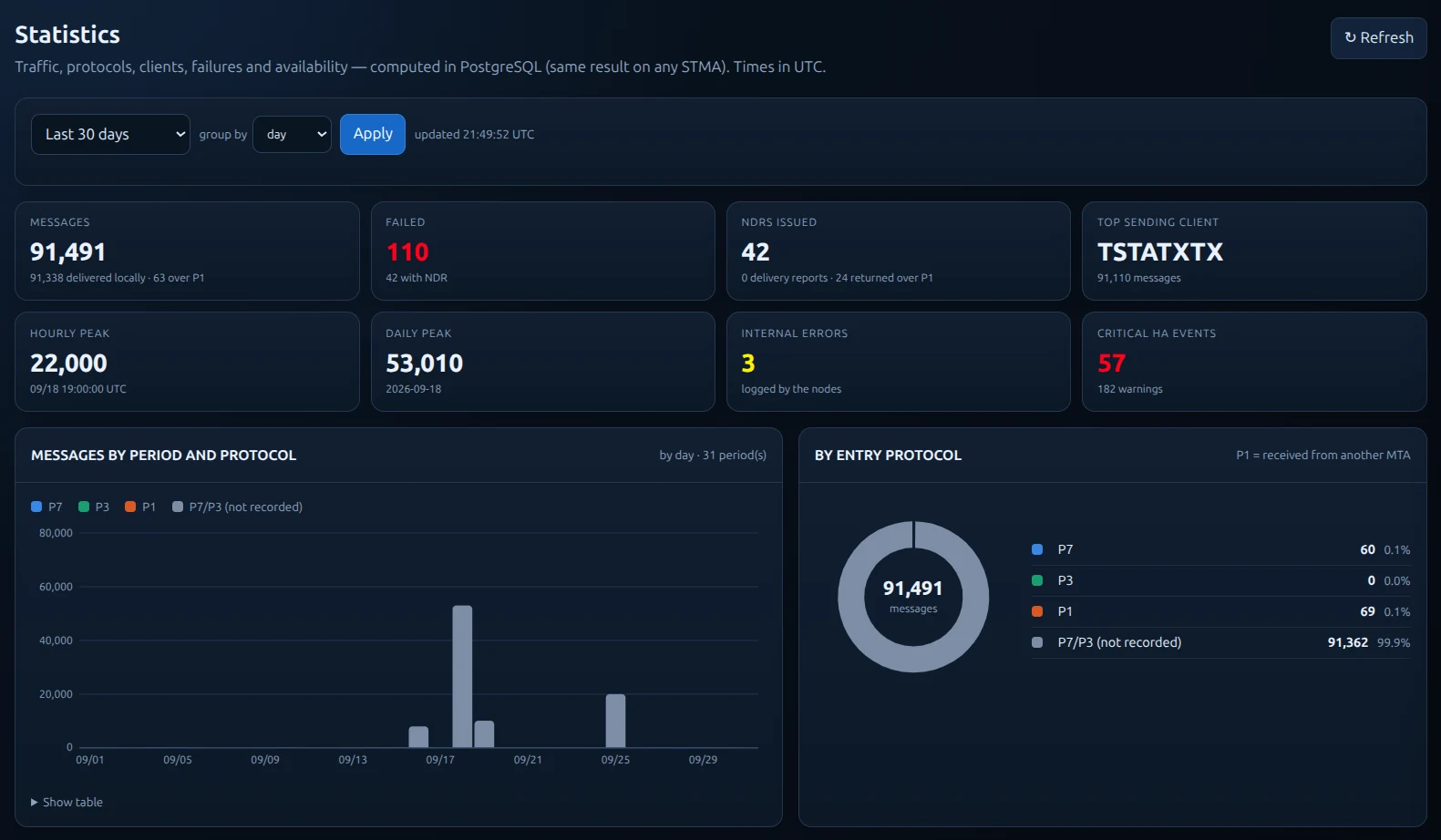Image resolution: width=1441 pixels, height=840 pixels.
Task: Click the green P3 chart legend swatch
Action: point(84,507)
